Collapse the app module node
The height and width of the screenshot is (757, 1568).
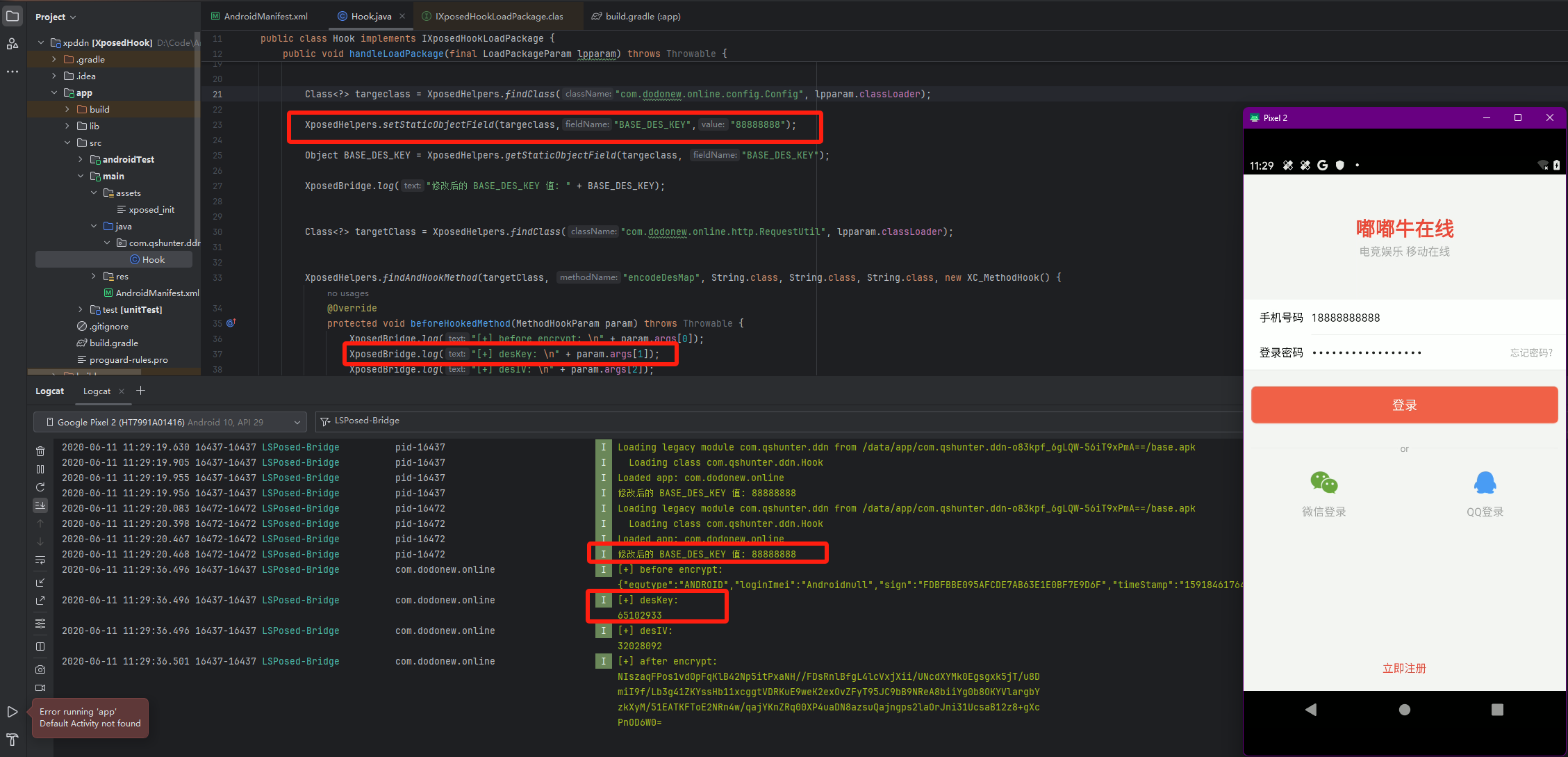(54, 92)
